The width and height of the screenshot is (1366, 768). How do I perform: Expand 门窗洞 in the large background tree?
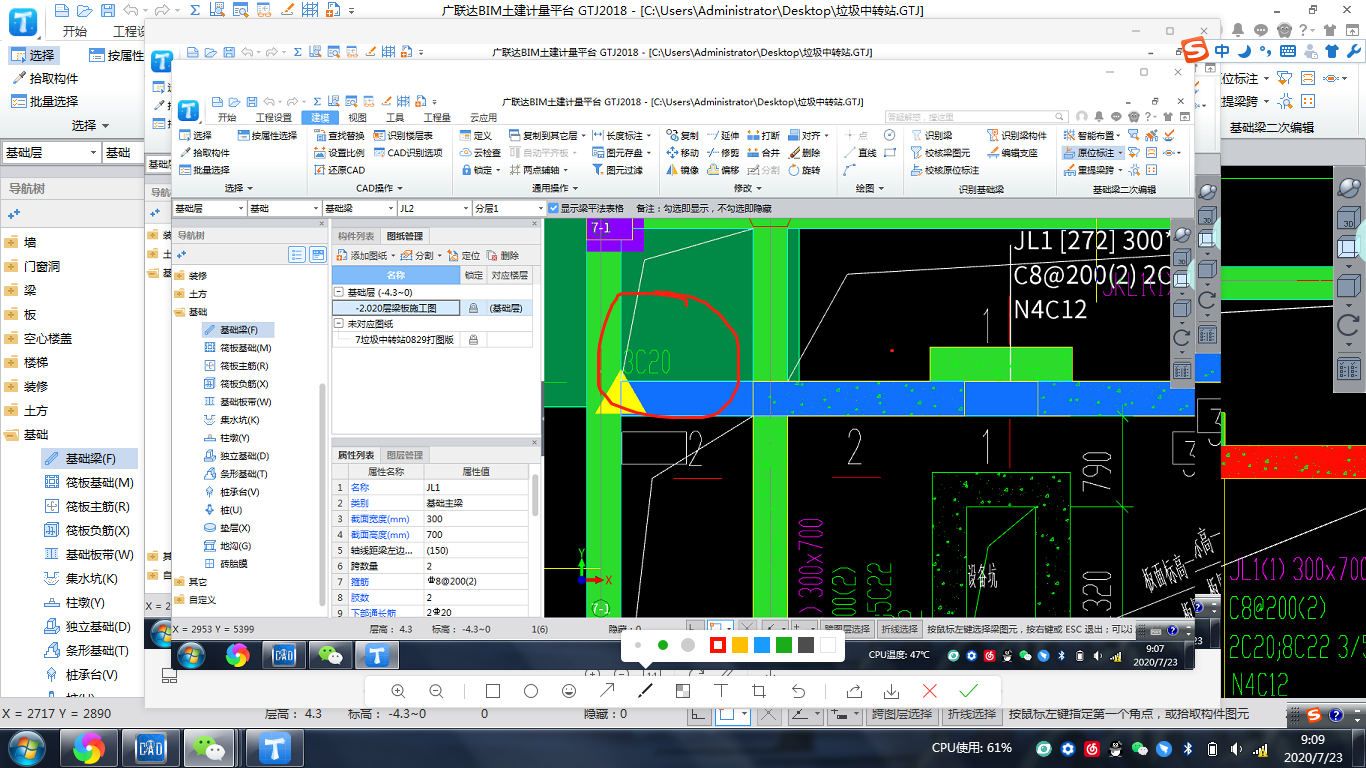coord(11,266)
